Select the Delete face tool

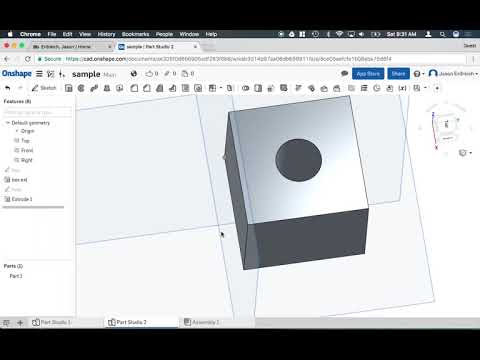click(311, 88)
